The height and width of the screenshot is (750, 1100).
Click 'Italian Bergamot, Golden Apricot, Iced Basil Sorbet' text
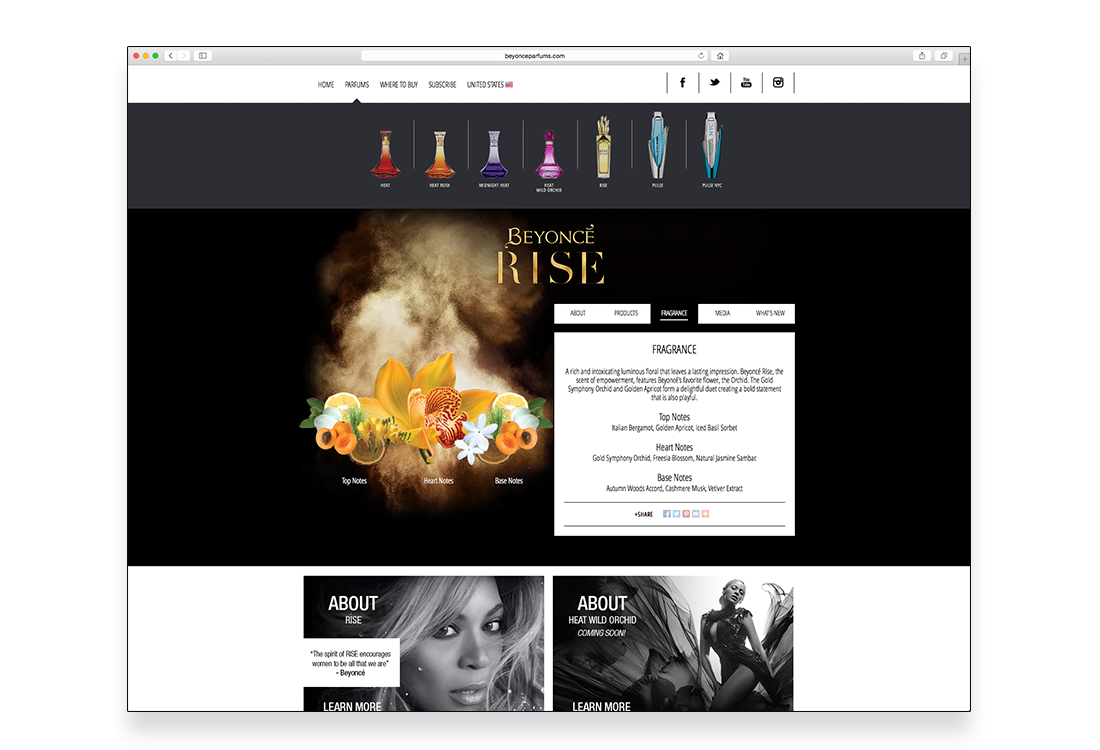click(x=674, y=427)
